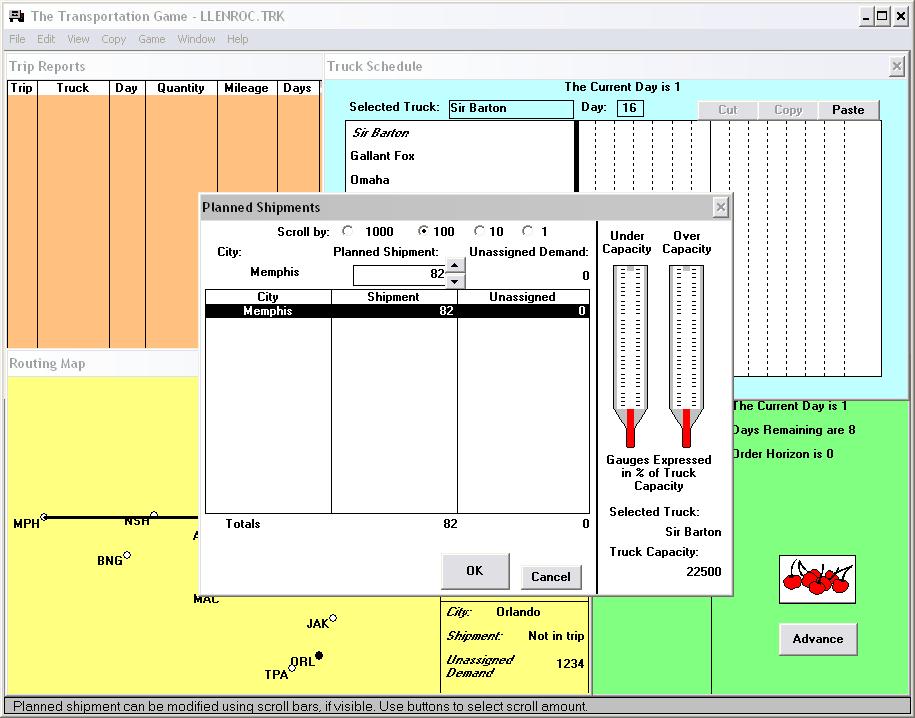This screenshot has height=718, width=915.
Task: Click the truck icon in the title bar
Action: [x=16, y=16]
